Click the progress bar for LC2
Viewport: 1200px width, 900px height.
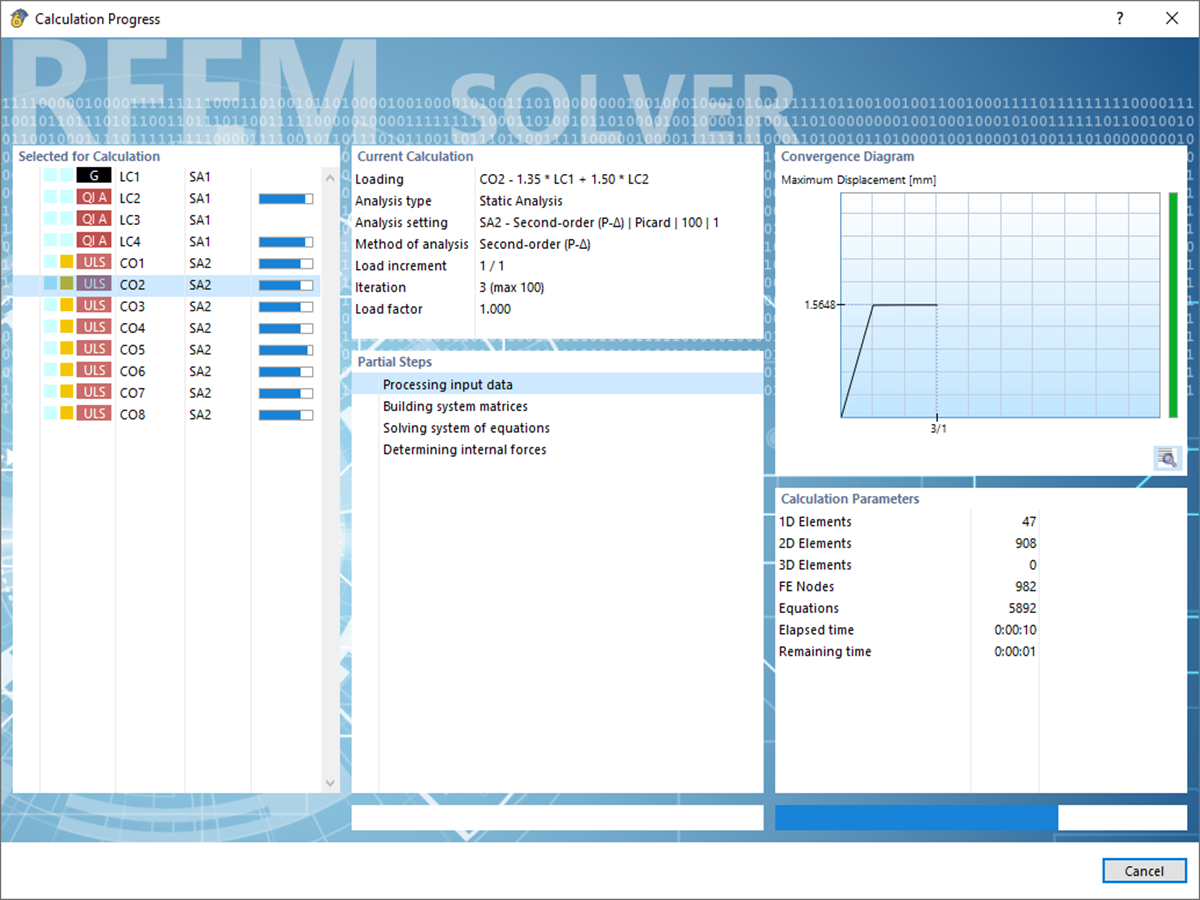coord(286,198)
